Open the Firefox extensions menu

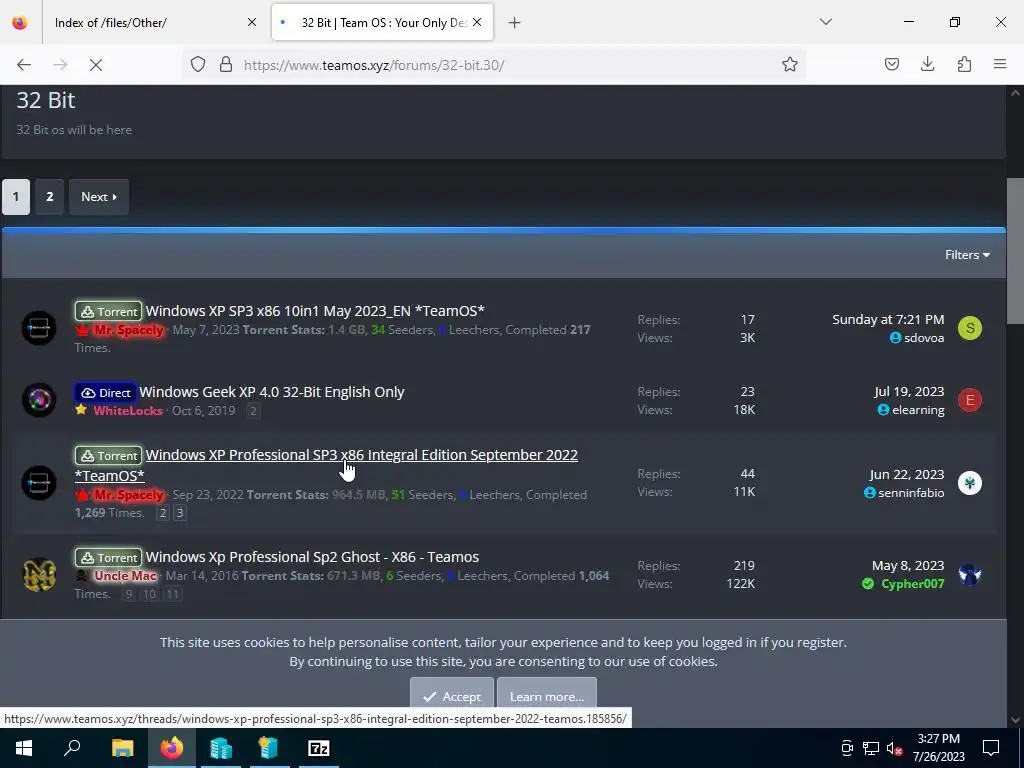964,64
